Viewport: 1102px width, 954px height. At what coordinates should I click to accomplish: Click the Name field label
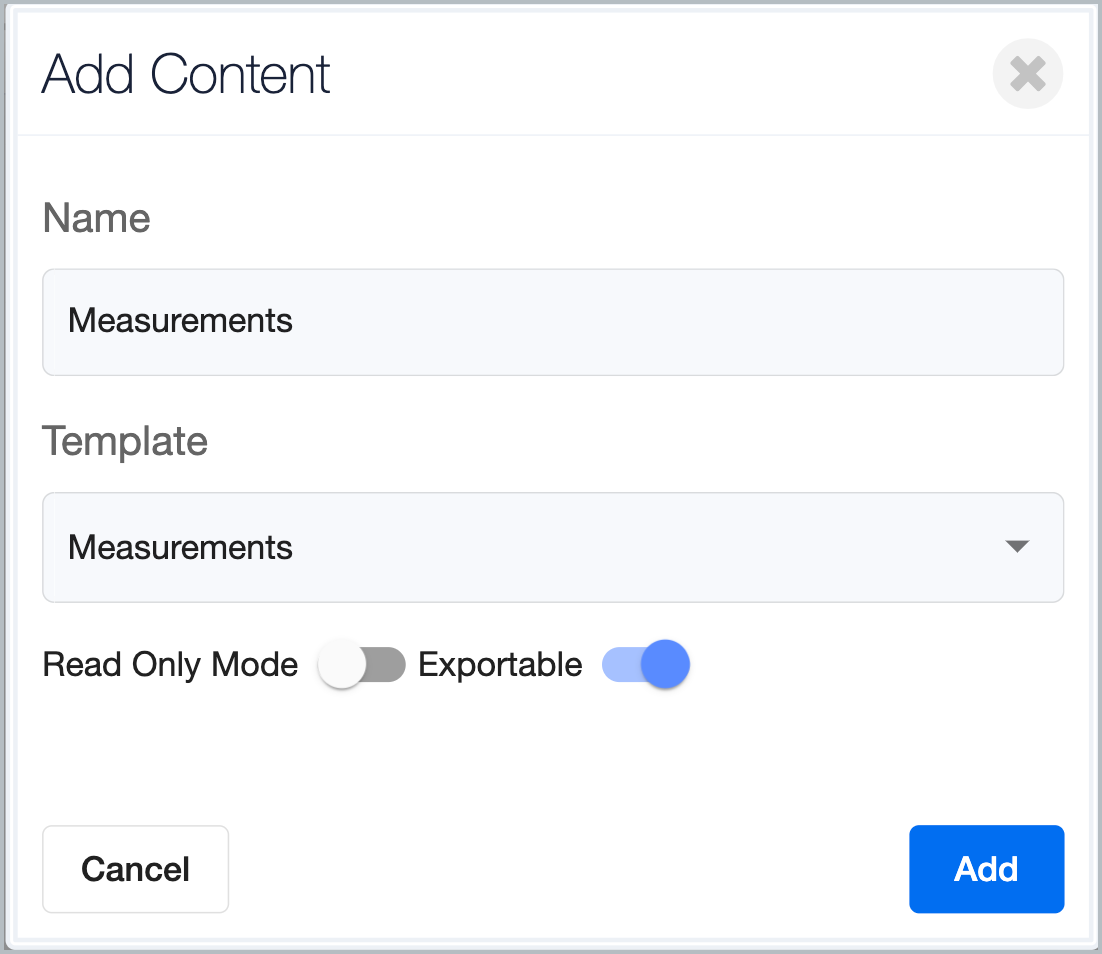pyautogui.click(x=96, y=218)
